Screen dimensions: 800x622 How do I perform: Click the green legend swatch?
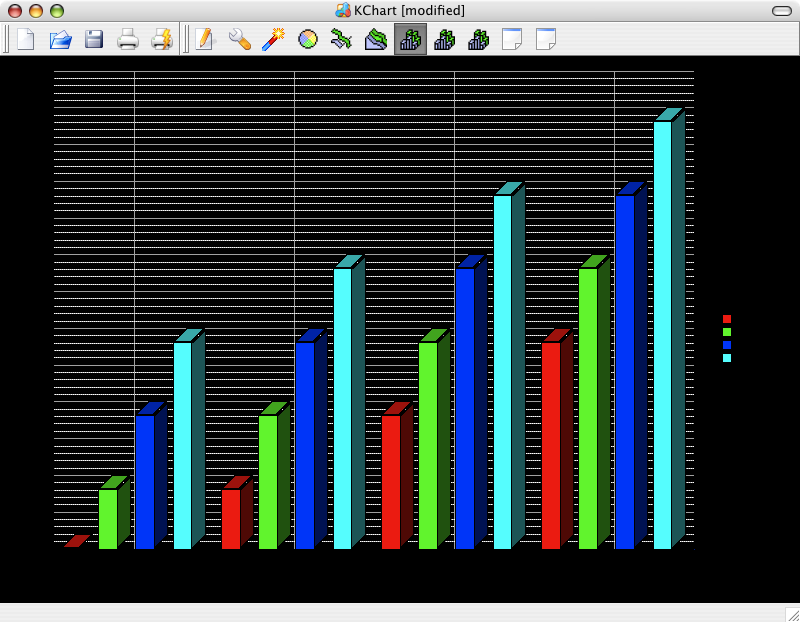[727, 332]
